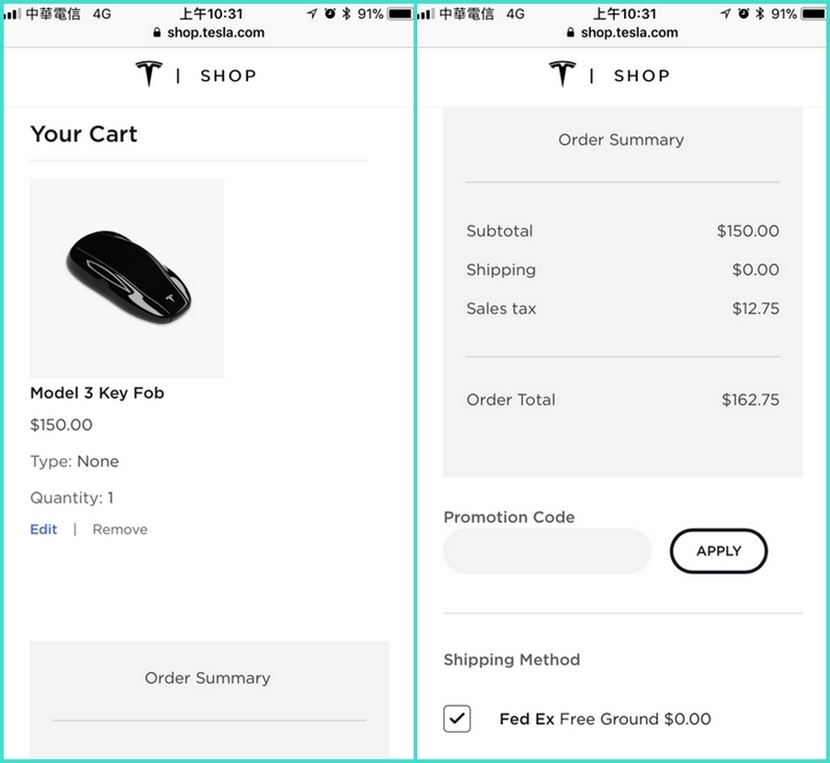Click the Tesla logo in left header
The image size is (830, 763).
pos(149,74)
